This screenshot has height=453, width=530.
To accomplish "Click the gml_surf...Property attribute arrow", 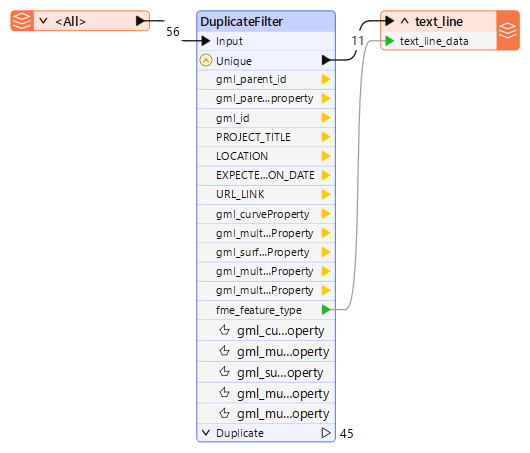I will click(x=326, y=252).
